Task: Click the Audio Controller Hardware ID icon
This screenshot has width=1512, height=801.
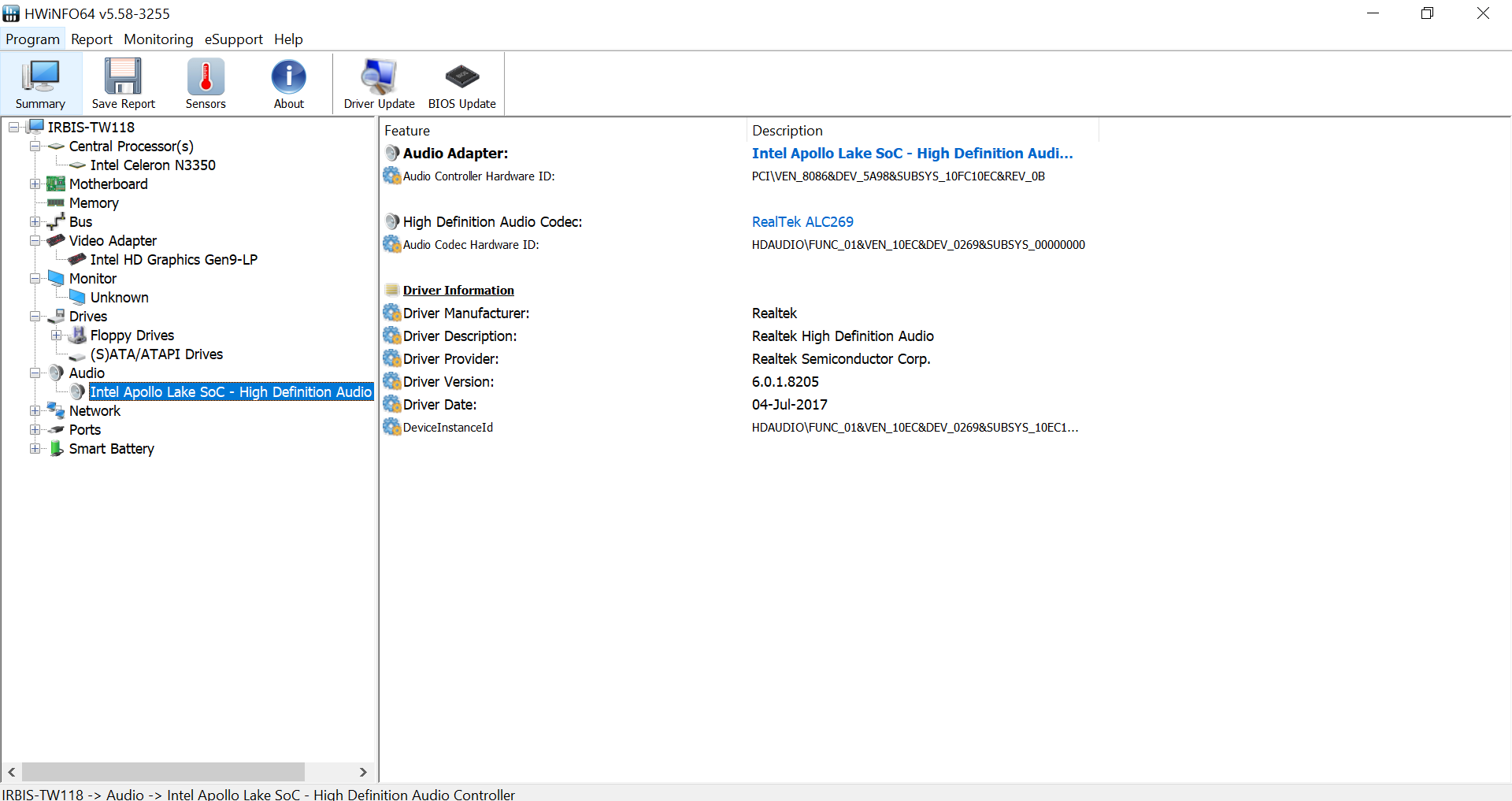Action: (392, 176)
